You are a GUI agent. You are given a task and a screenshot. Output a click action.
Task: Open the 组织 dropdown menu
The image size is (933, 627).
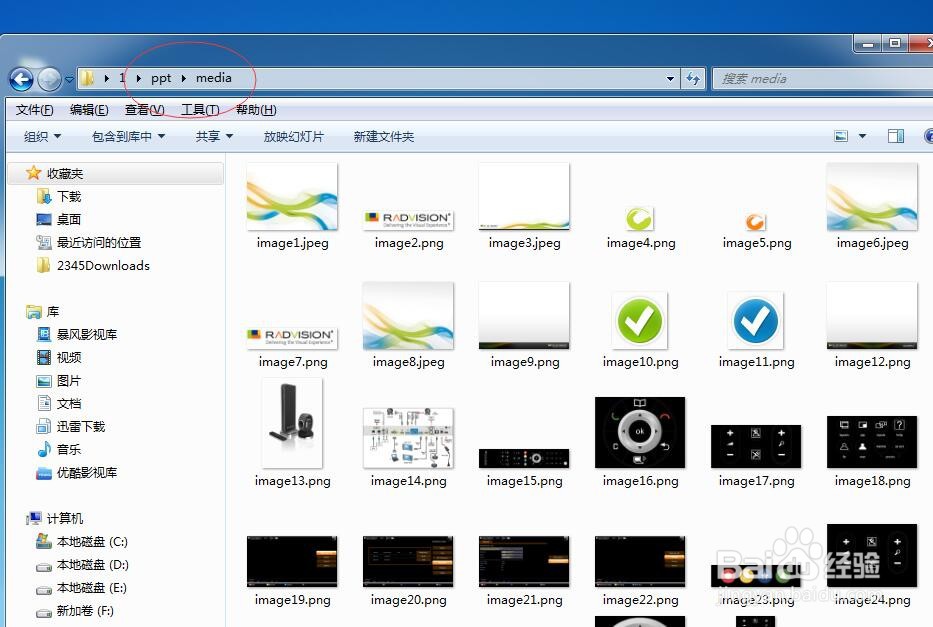pos(42,136)
